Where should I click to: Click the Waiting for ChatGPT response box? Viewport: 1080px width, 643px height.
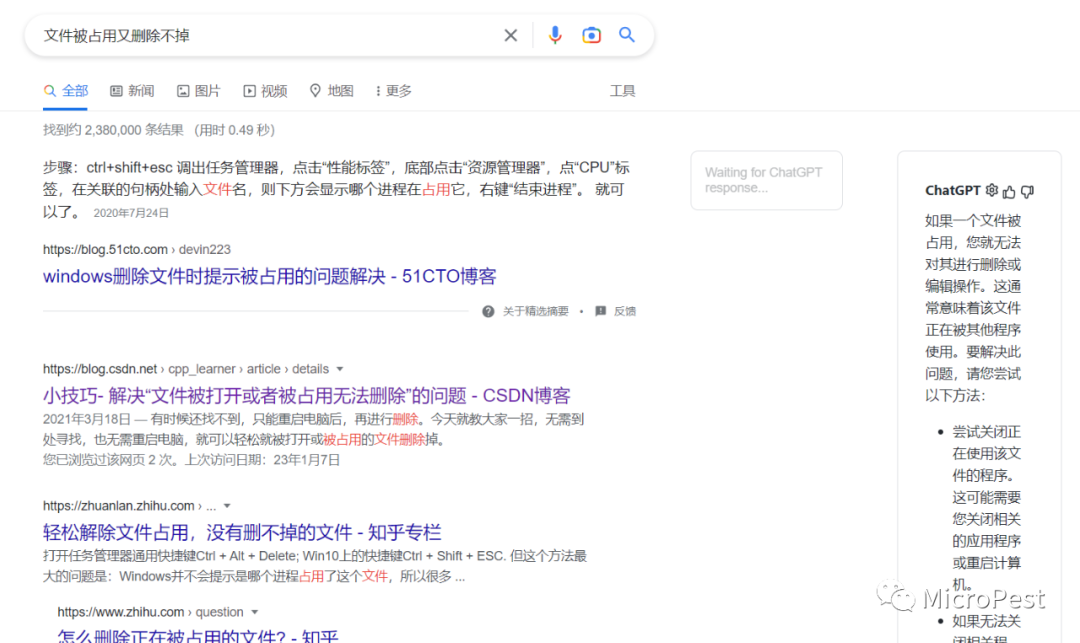click(x=767, y=180)
